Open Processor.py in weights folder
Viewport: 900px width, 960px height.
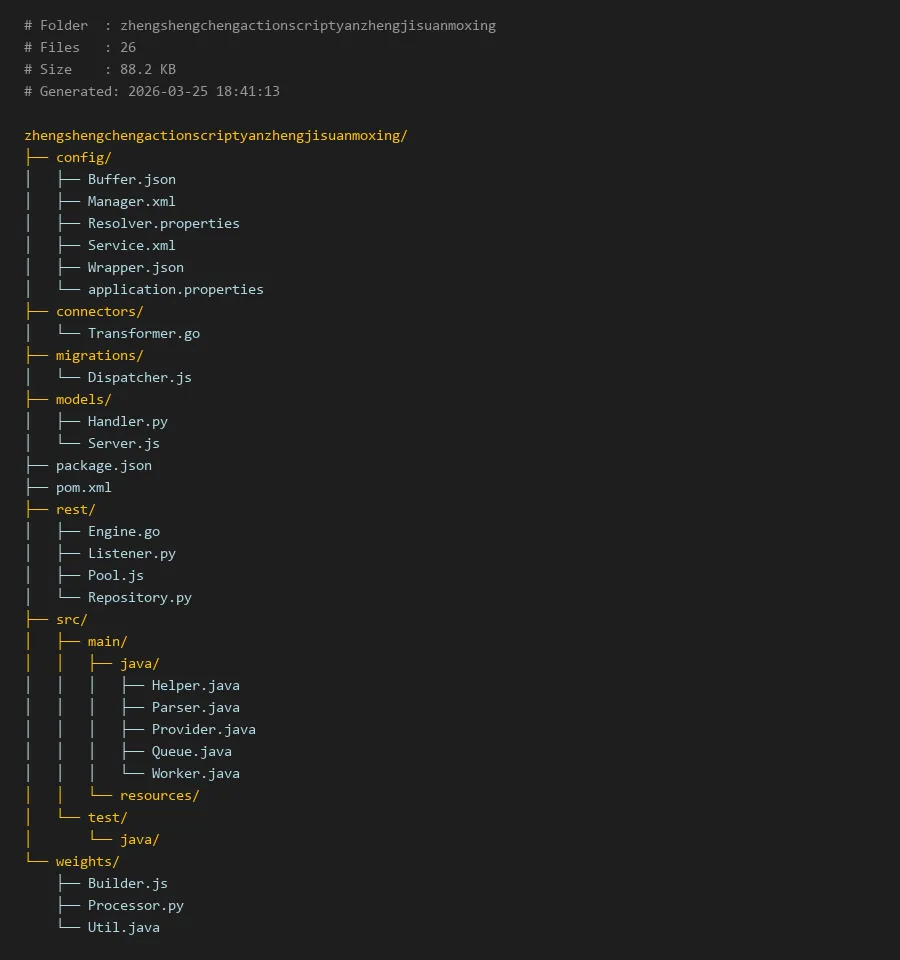tap(135, 905)
